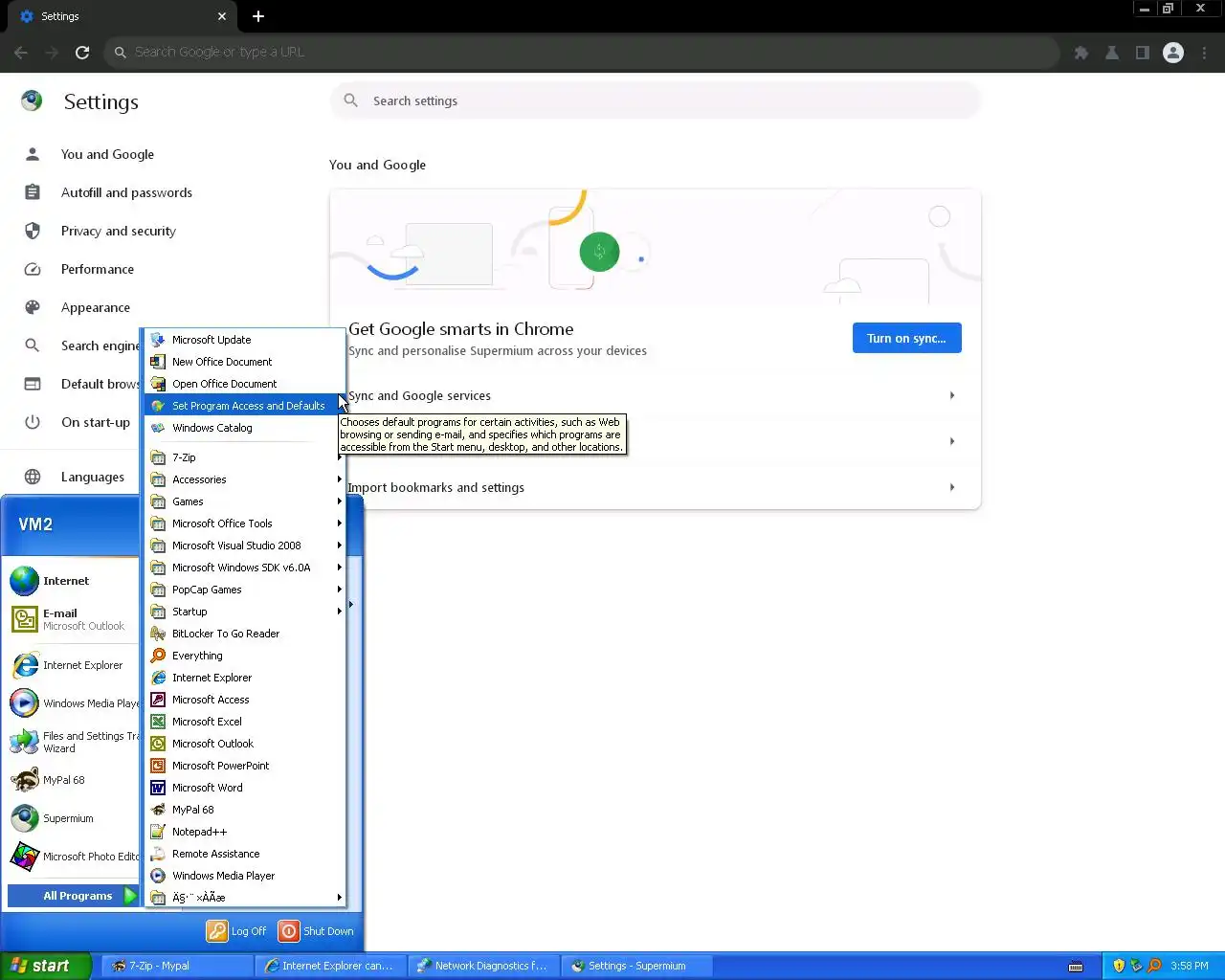Open Import bookmarks and settings
1225x980 pixels.
coord(655,487)
